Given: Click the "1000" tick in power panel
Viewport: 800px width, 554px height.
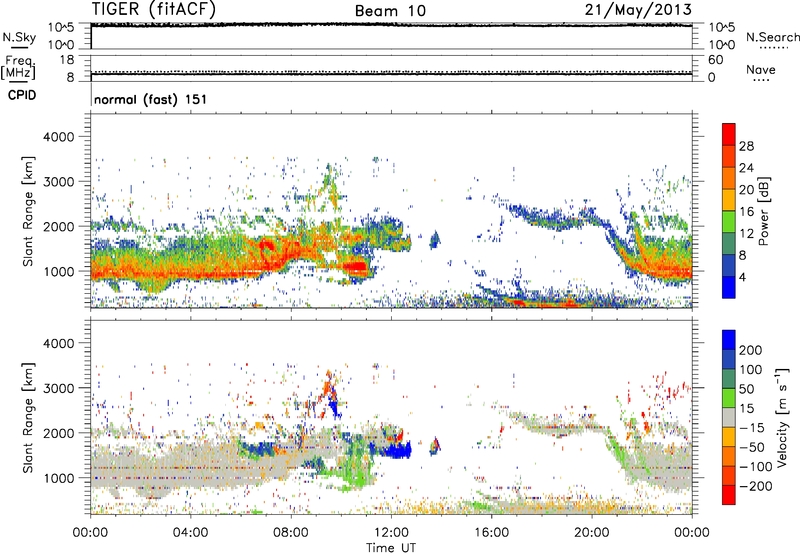Looking at the screenshot, I should 58,271.
